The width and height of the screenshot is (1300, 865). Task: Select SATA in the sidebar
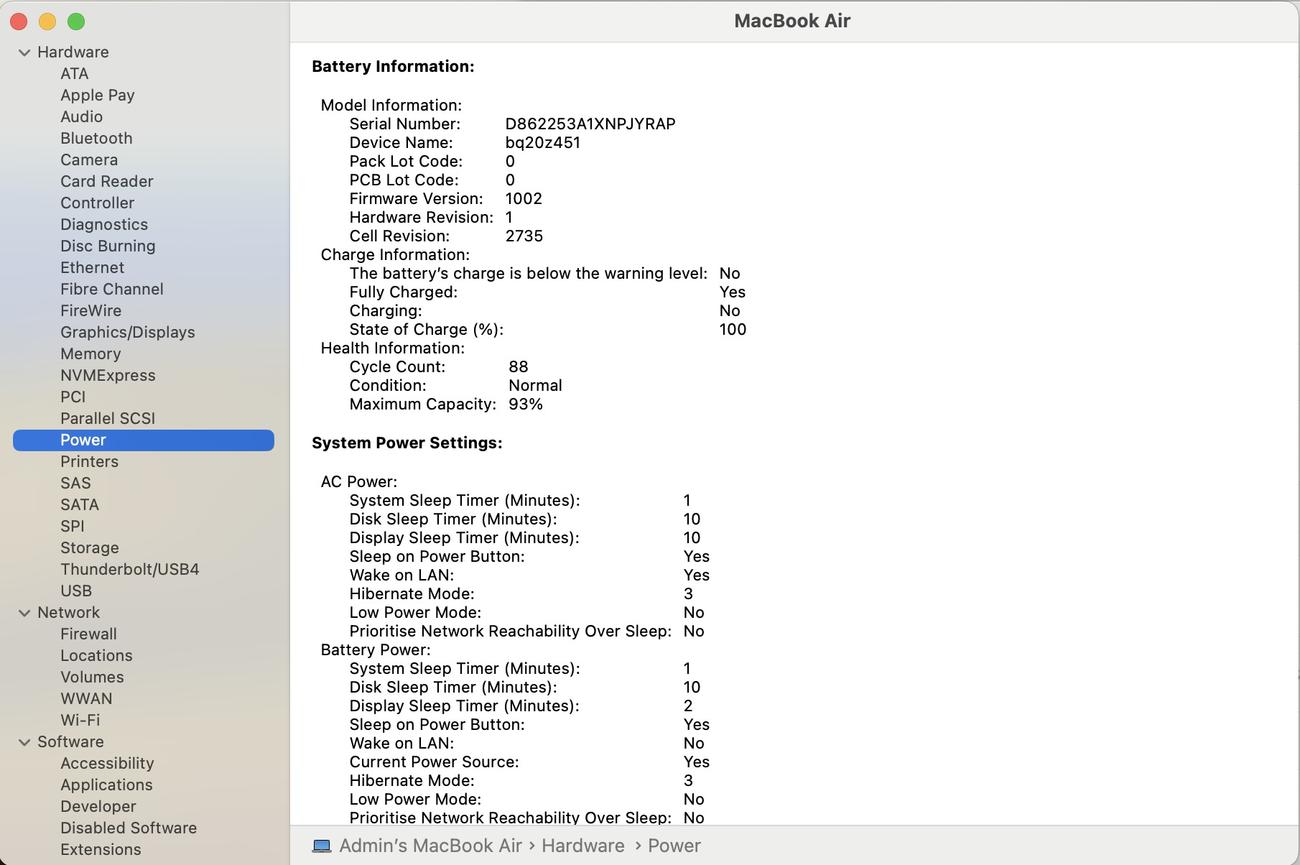tap(79, 505)
